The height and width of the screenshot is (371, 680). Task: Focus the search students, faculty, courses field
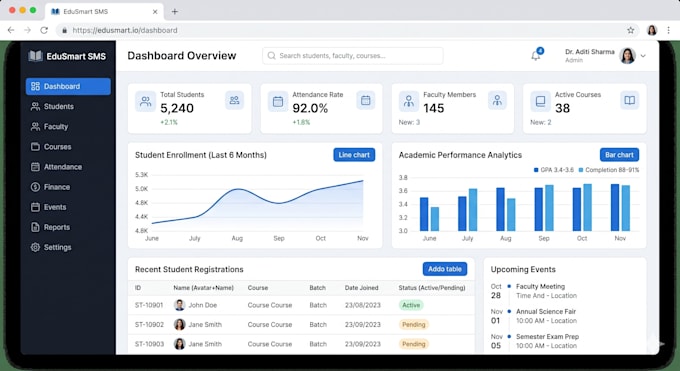click(x=353, y=56)
